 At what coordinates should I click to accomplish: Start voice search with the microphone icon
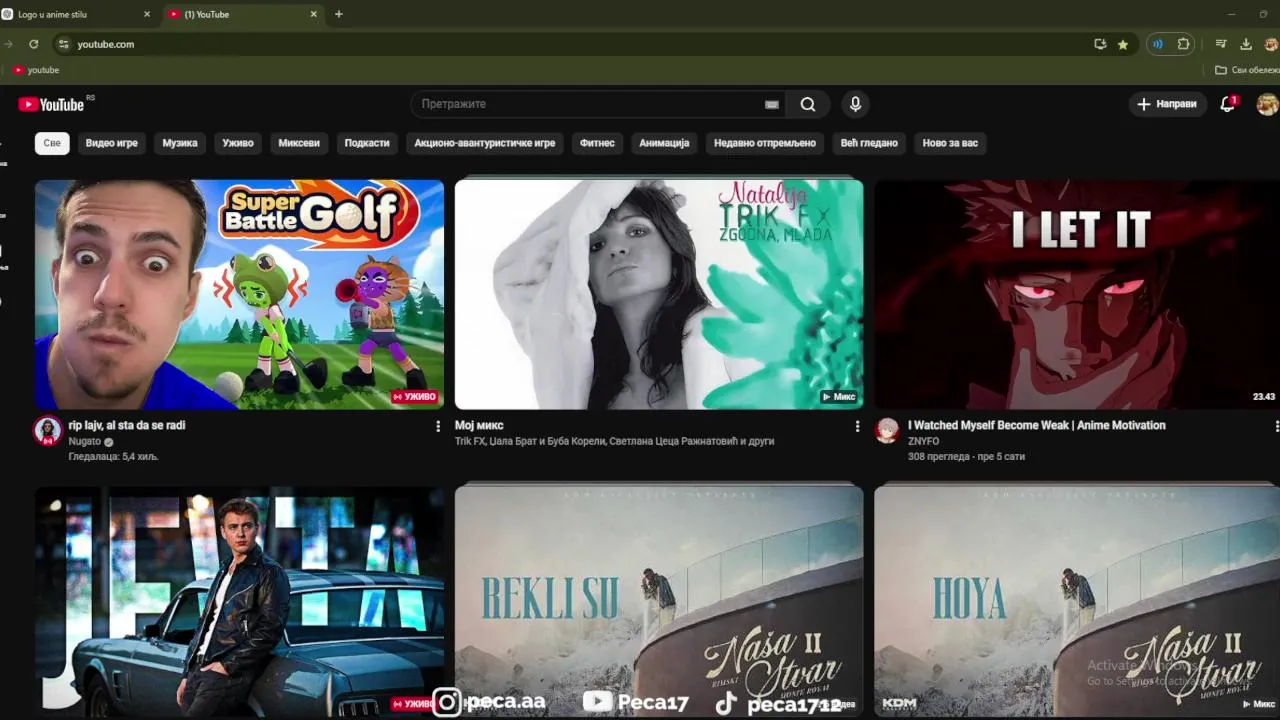click(855, 104)
